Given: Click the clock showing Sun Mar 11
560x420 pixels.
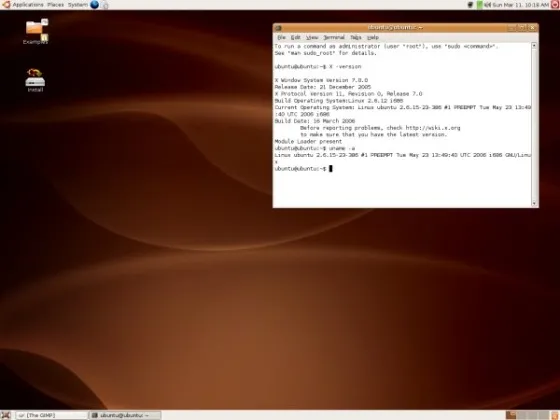Looking at the screenshot, I should 521,5.
